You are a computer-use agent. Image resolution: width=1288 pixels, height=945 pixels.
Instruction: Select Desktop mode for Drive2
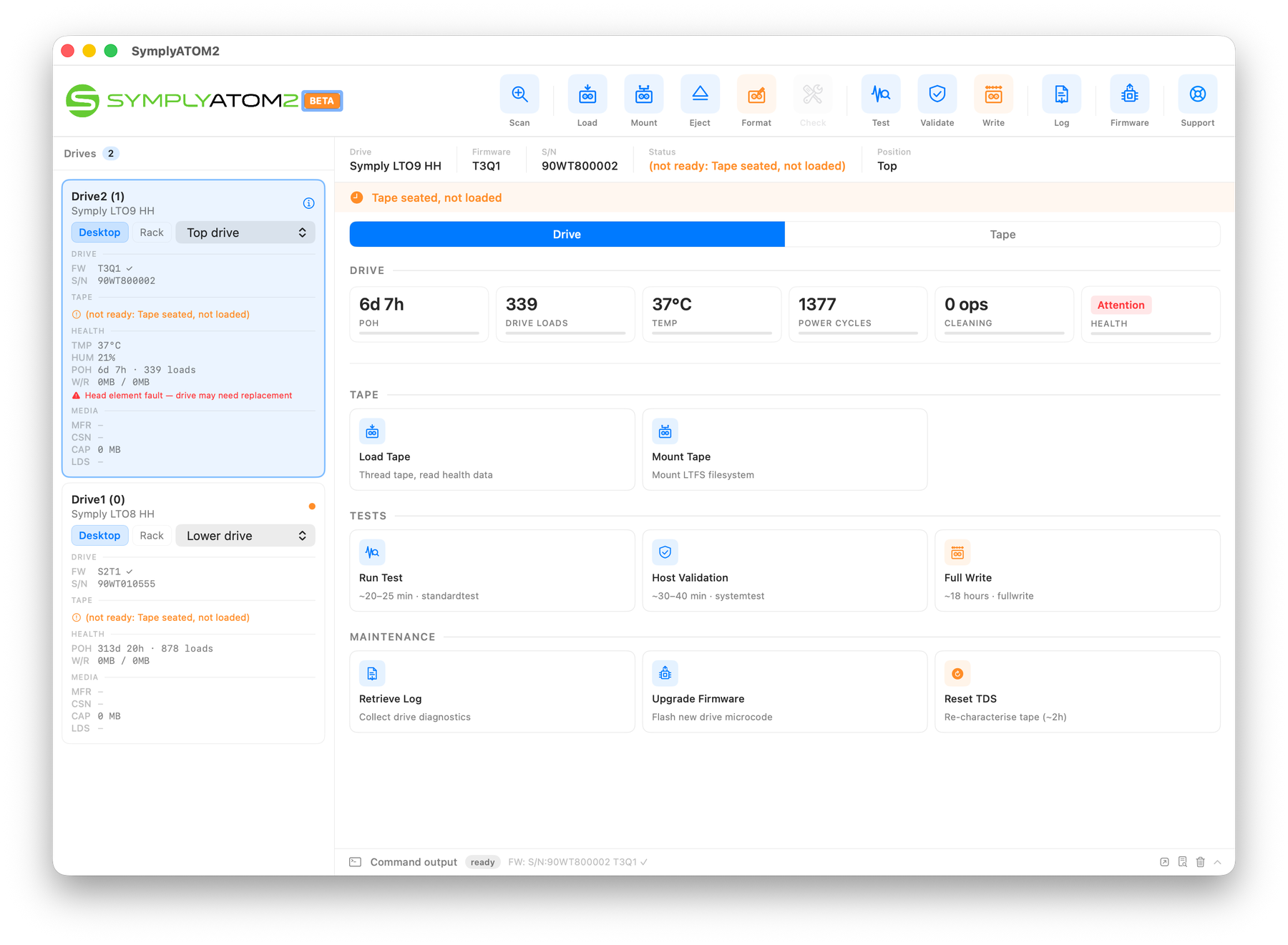[99, 232]
